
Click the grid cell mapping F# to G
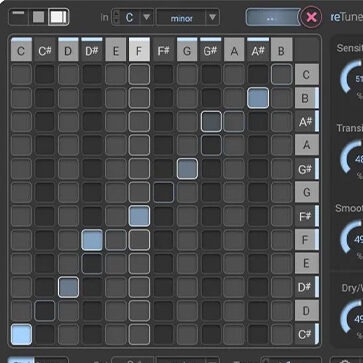[163, 193]
